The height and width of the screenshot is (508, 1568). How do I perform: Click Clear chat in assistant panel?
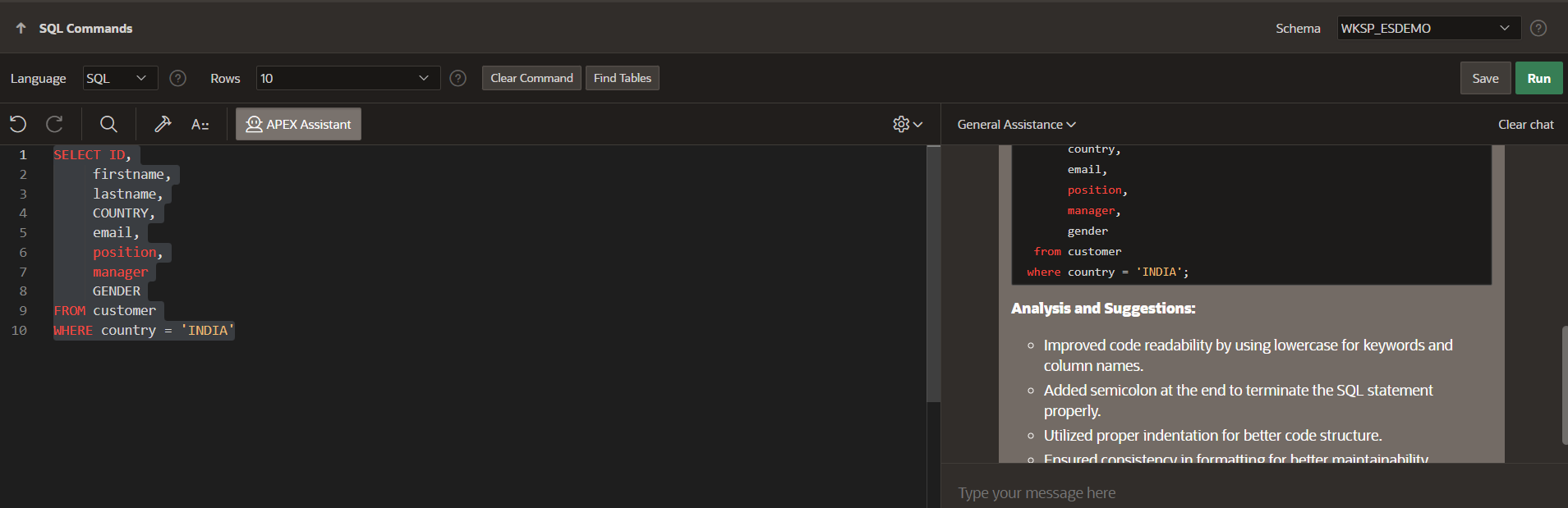point(1525,125)
